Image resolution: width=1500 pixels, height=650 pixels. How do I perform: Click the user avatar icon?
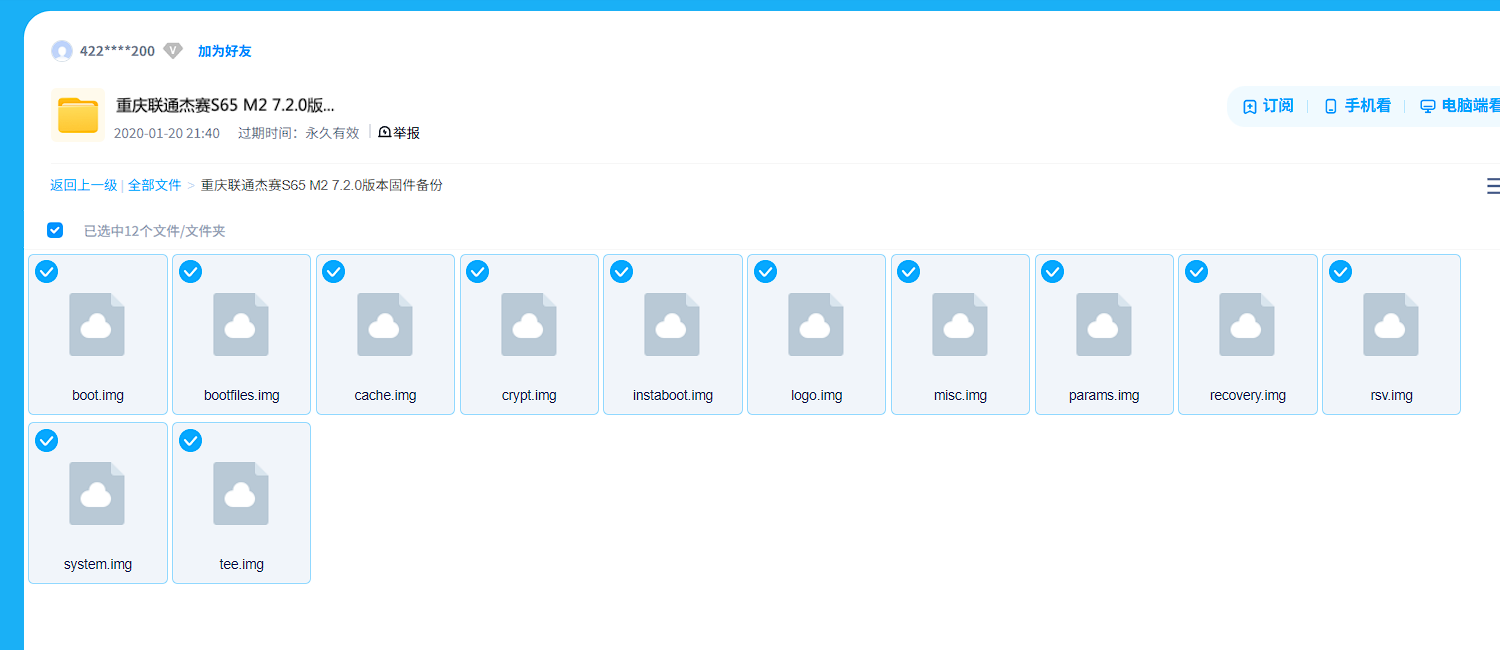coord(62,51)
